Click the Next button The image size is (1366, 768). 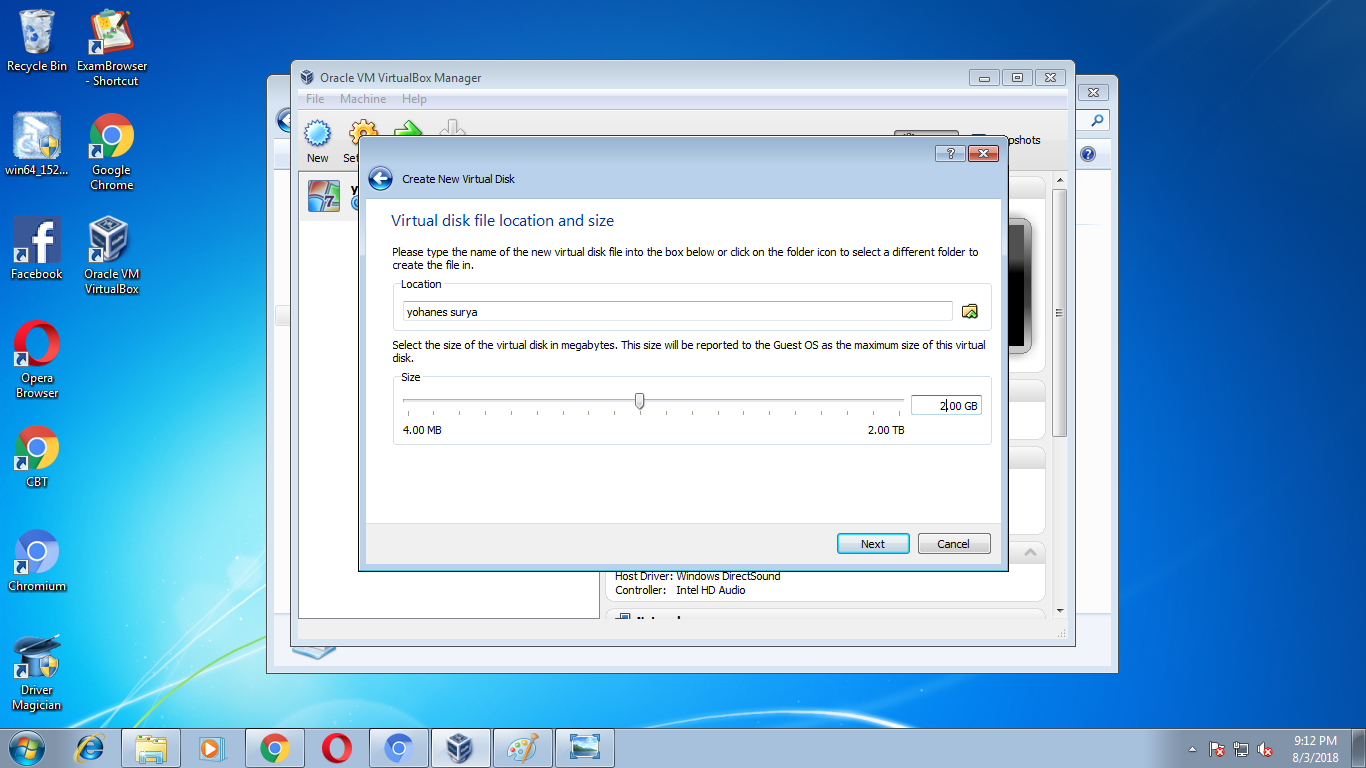[x=873, y=544]
